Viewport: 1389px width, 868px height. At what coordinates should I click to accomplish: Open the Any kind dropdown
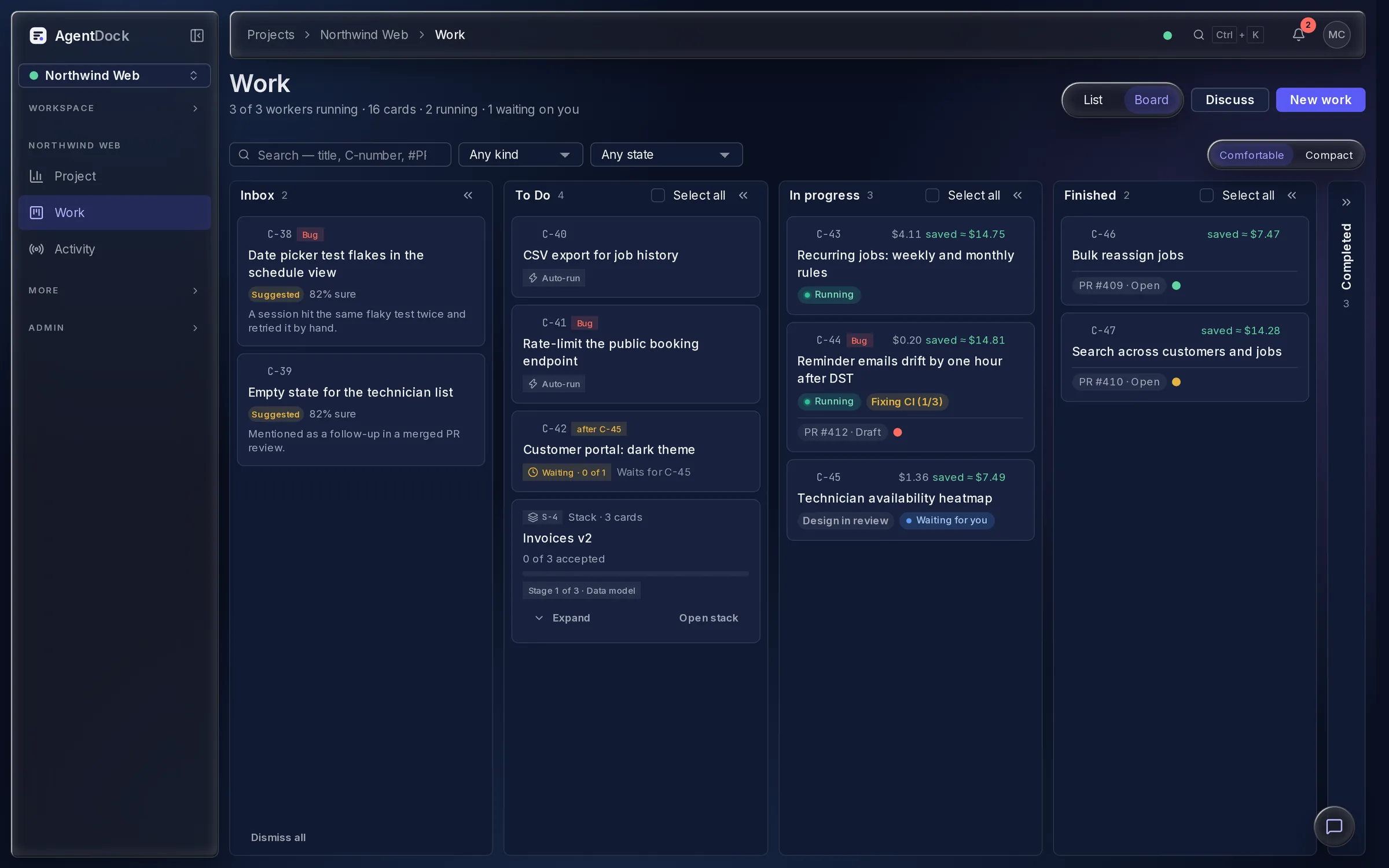coord(520,155)
